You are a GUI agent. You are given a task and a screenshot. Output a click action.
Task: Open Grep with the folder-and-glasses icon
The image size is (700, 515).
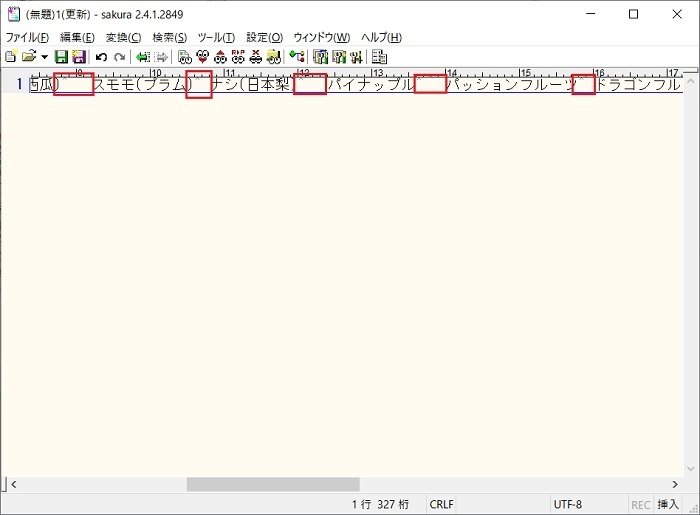(274, 57)
